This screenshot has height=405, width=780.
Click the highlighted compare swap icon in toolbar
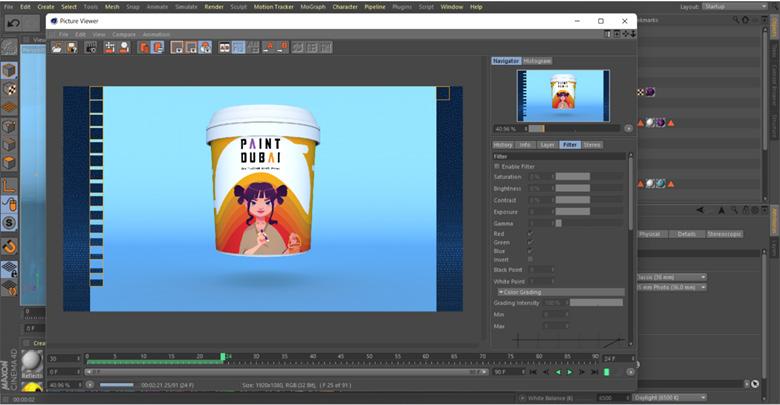click(x=205, y=47)
